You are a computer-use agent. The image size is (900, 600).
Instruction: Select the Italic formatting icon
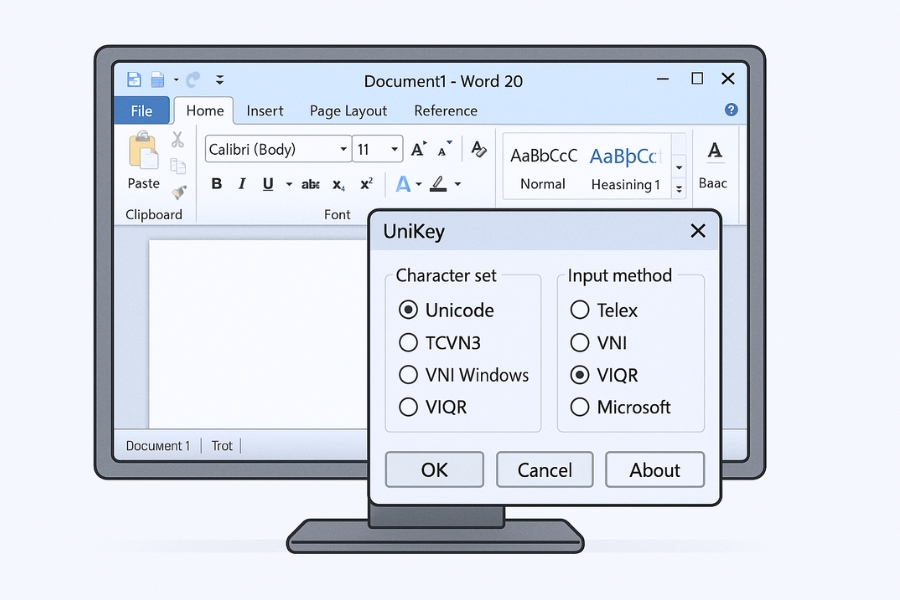coord(241,184)
